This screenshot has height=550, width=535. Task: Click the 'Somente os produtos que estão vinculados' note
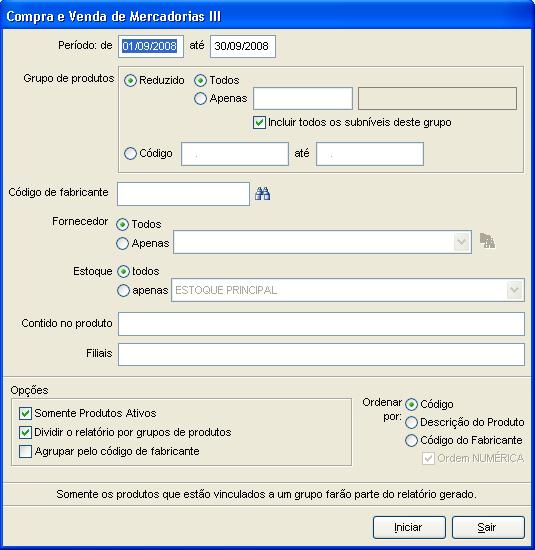(x=266, y=494)
